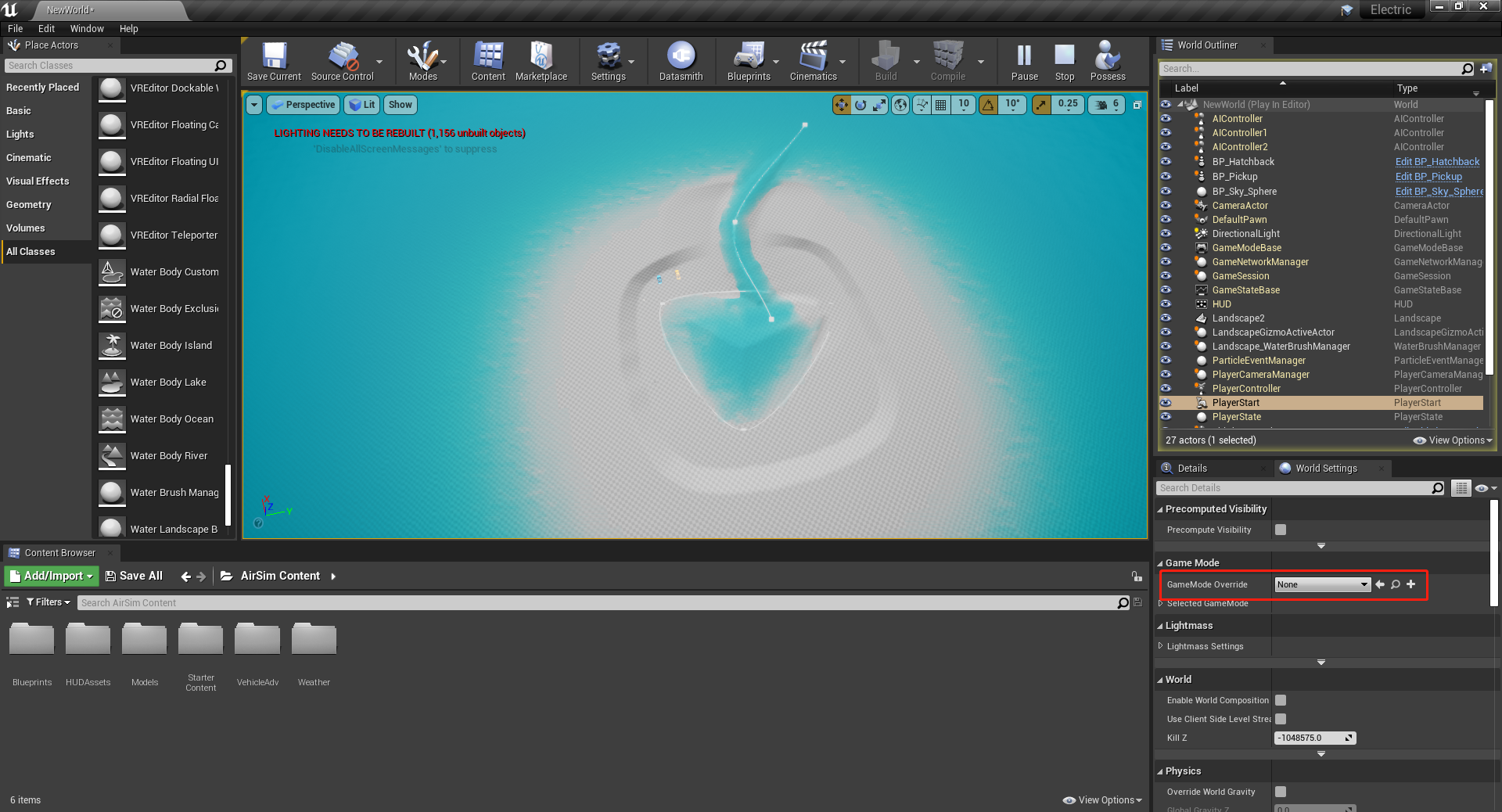Click Save Current in the toolbar

coord(273,61)
